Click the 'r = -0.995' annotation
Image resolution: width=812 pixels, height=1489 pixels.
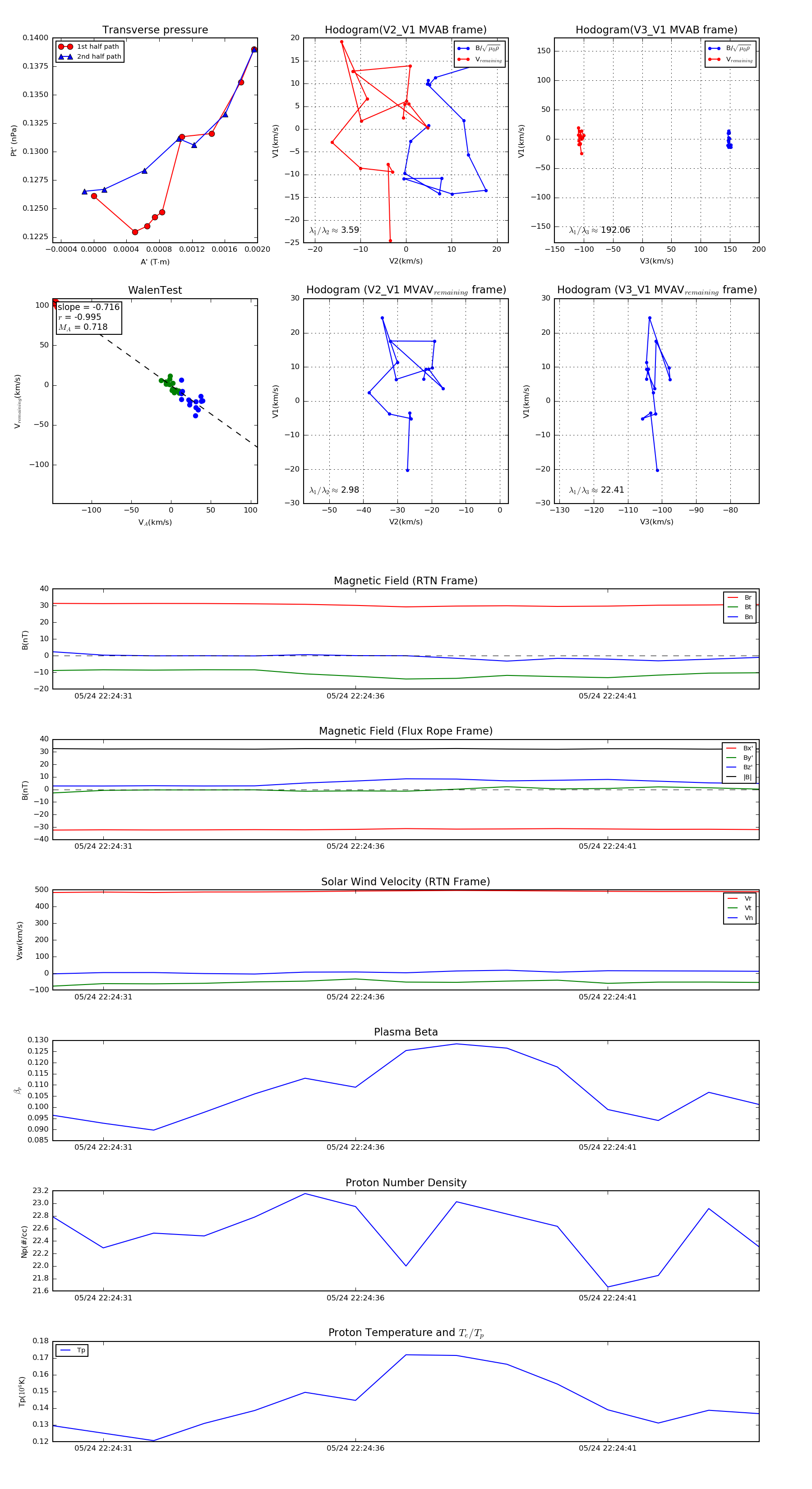coord(80,317)
